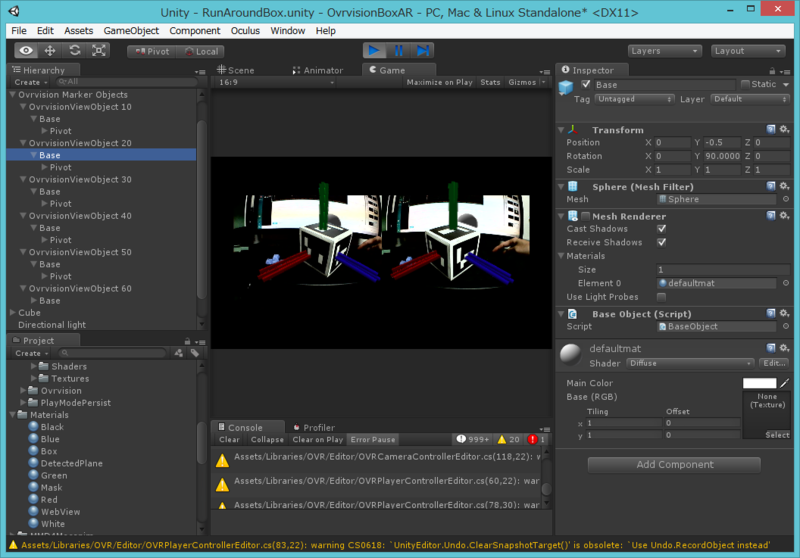Click the shader Edit button
The image size is (800, 558).
(x=774, y=363)
